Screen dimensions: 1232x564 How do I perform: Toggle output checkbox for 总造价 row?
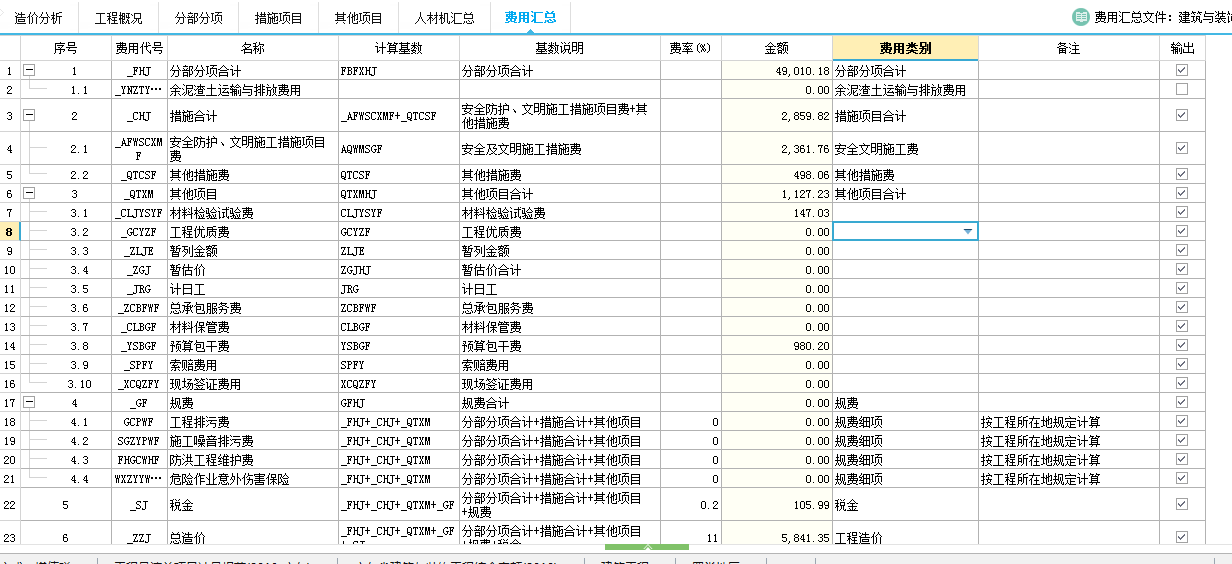tap(1182, 538)
